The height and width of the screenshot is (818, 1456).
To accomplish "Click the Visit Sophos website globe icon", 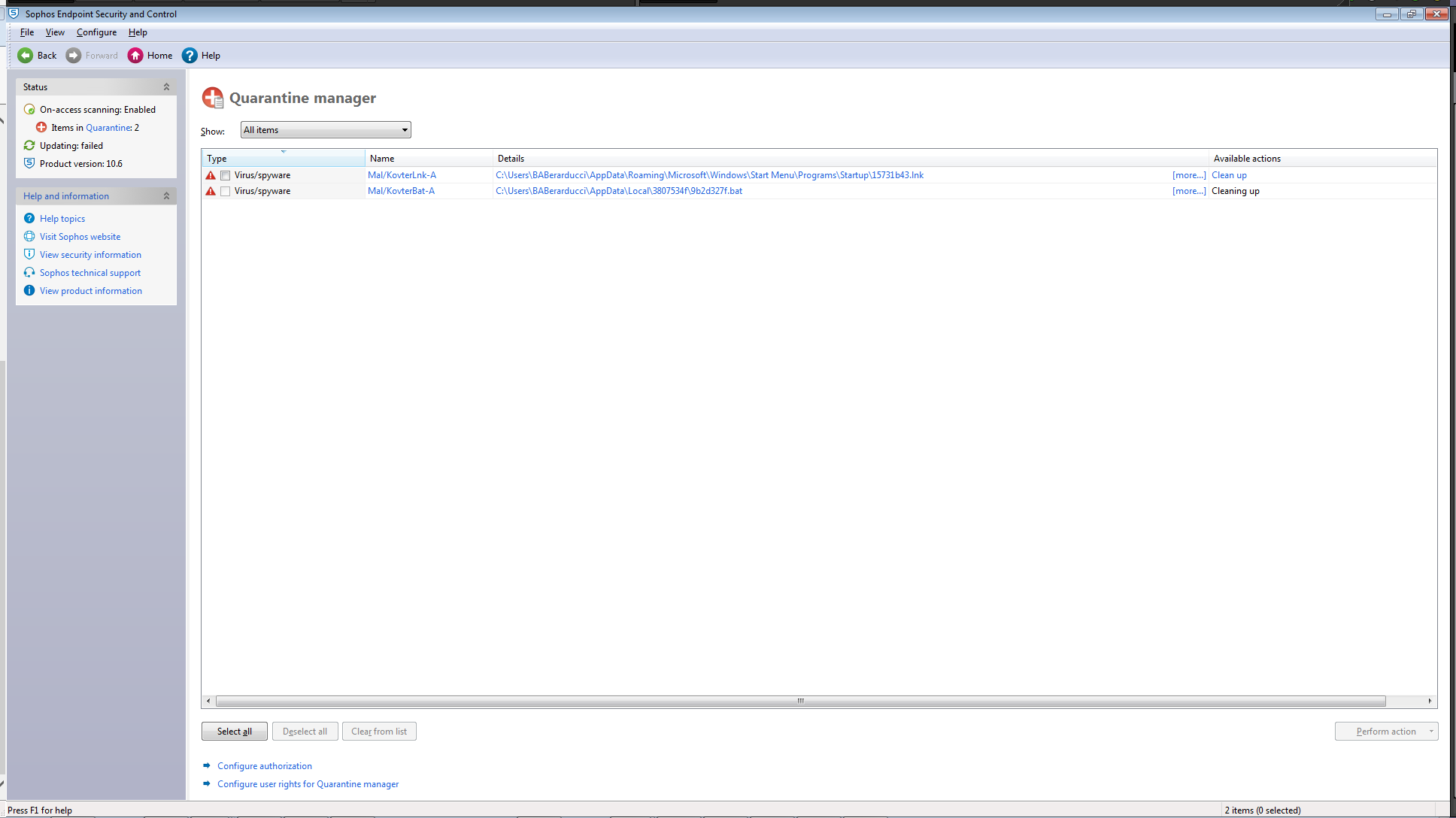I will click(29, 237).
